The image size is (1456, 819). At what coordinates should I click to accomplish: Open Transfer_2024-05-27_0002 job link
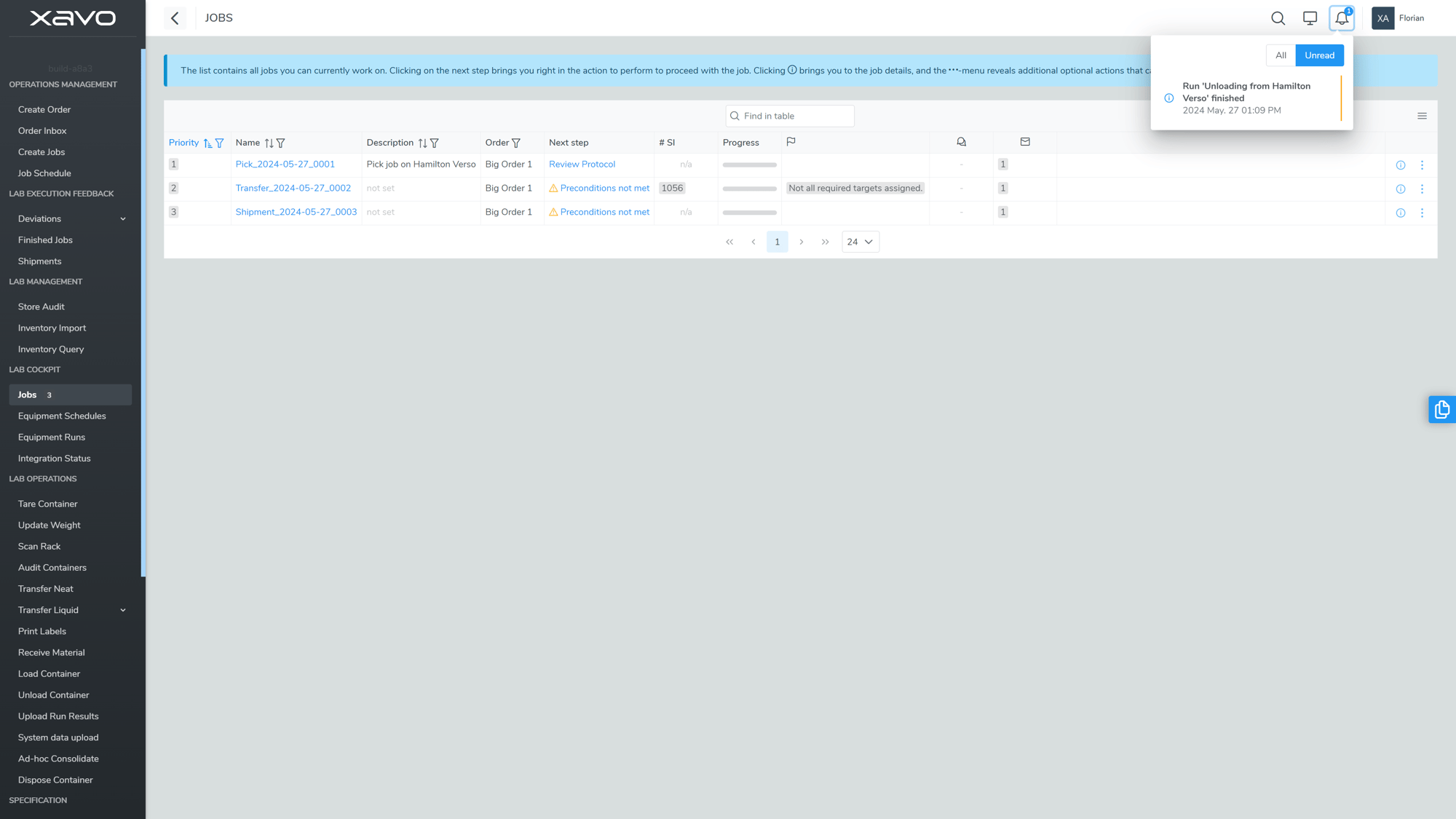pyautogui.click(x=293, y=189)
